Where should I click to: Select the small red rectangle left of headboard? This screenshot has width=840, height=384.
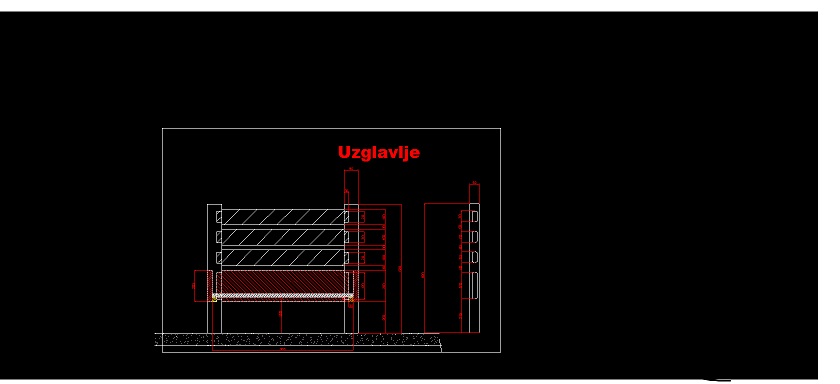pos(203,286)
